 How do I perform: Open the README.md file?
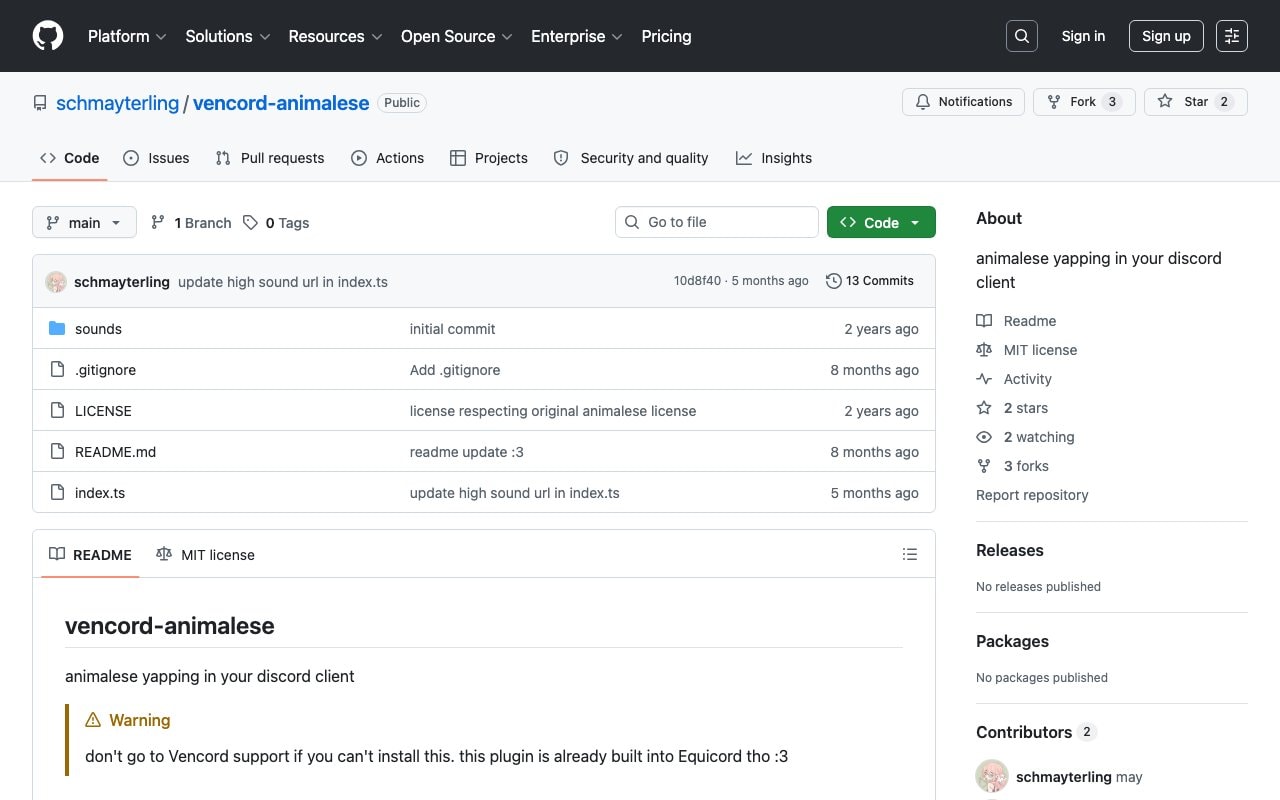(115, 452)
